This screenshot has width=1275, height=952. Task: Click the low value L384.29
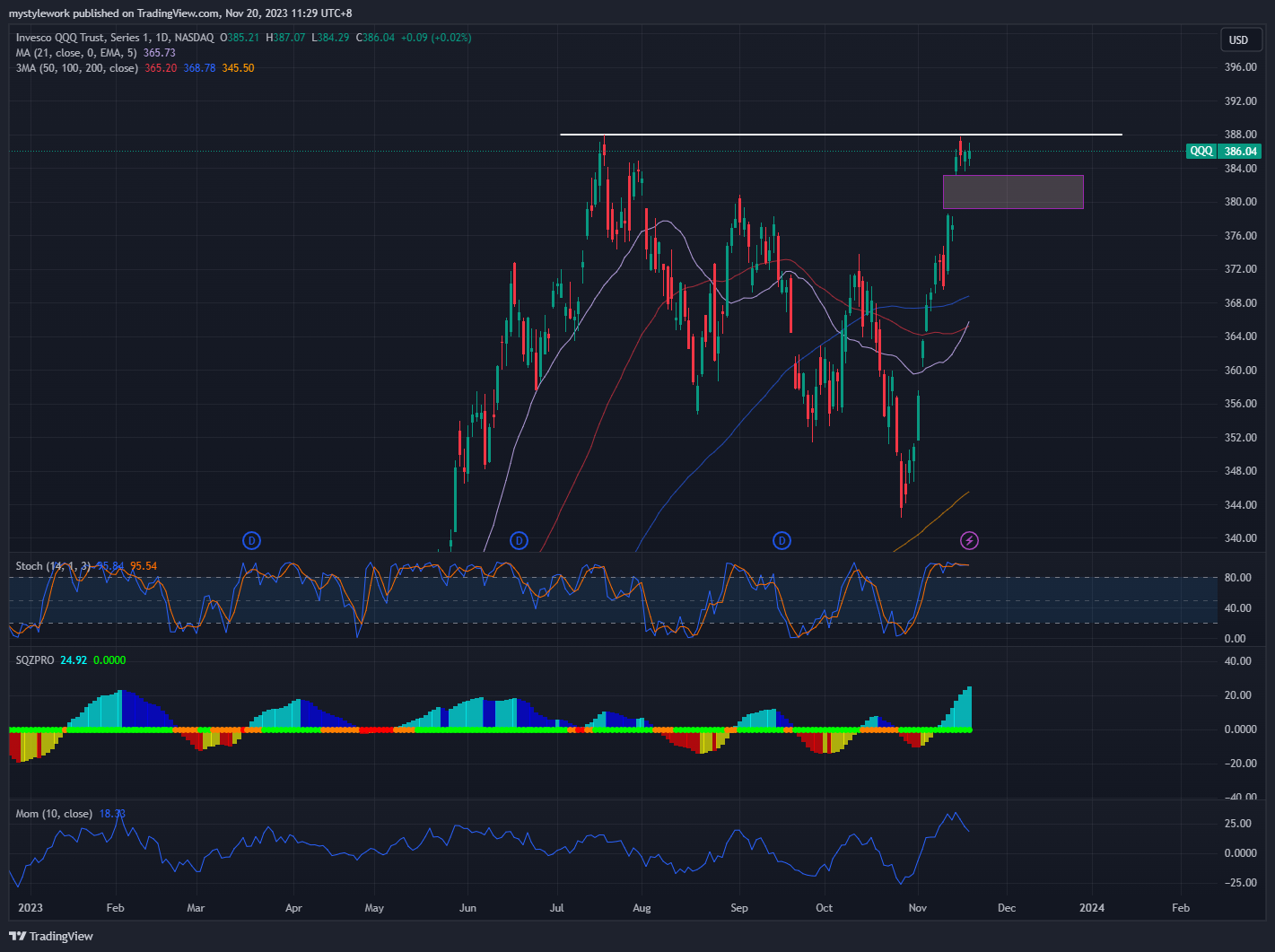click(x=330, y=38)
